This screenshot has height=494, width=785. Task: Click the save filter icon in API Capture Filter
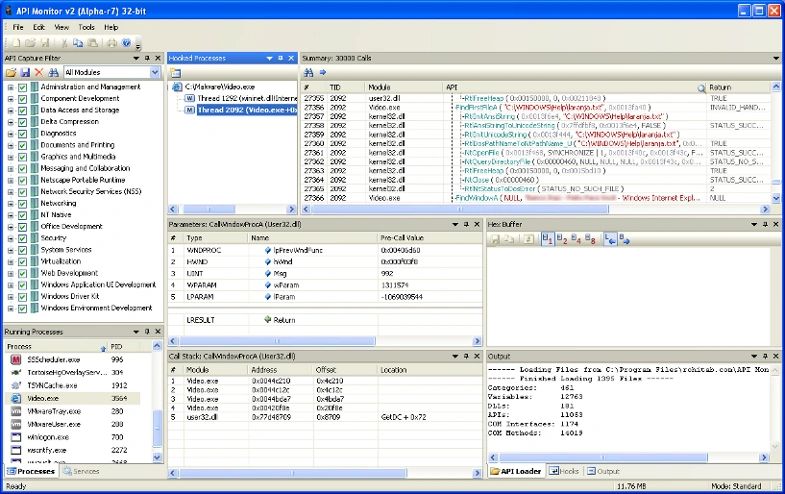pos(24,73)
